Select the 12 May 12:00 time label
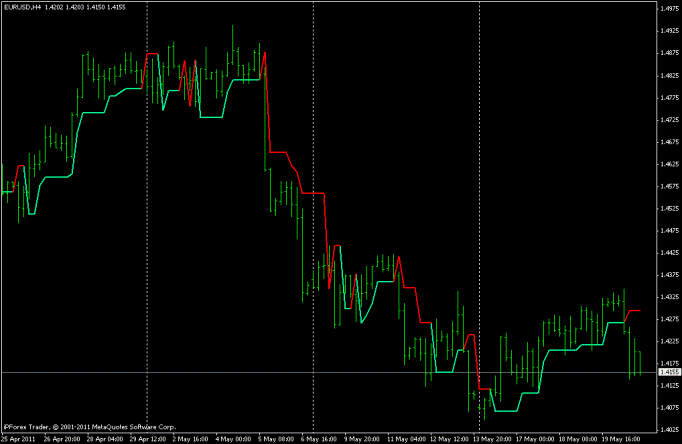Screen dimensions: 682x444 pos(449,439)
